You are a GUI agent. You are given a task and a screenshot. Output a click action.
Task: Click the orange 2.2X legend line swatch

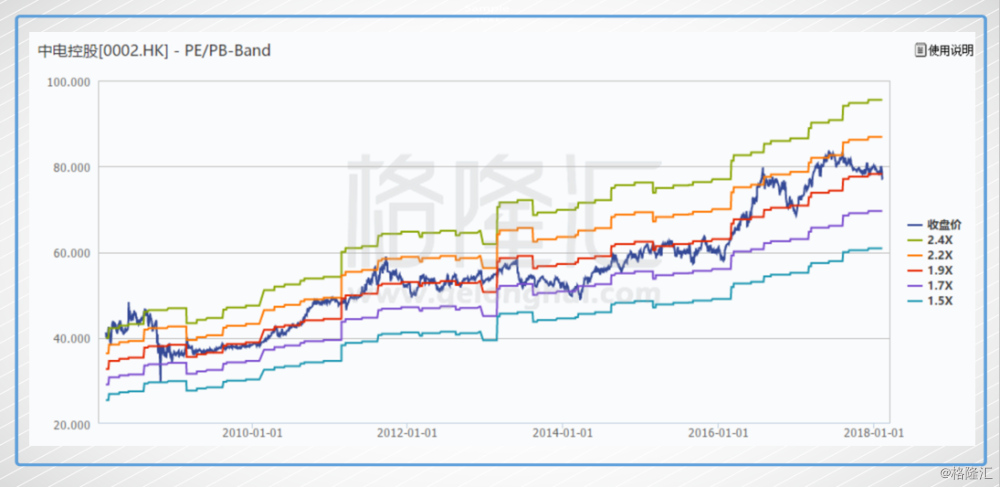913,255
